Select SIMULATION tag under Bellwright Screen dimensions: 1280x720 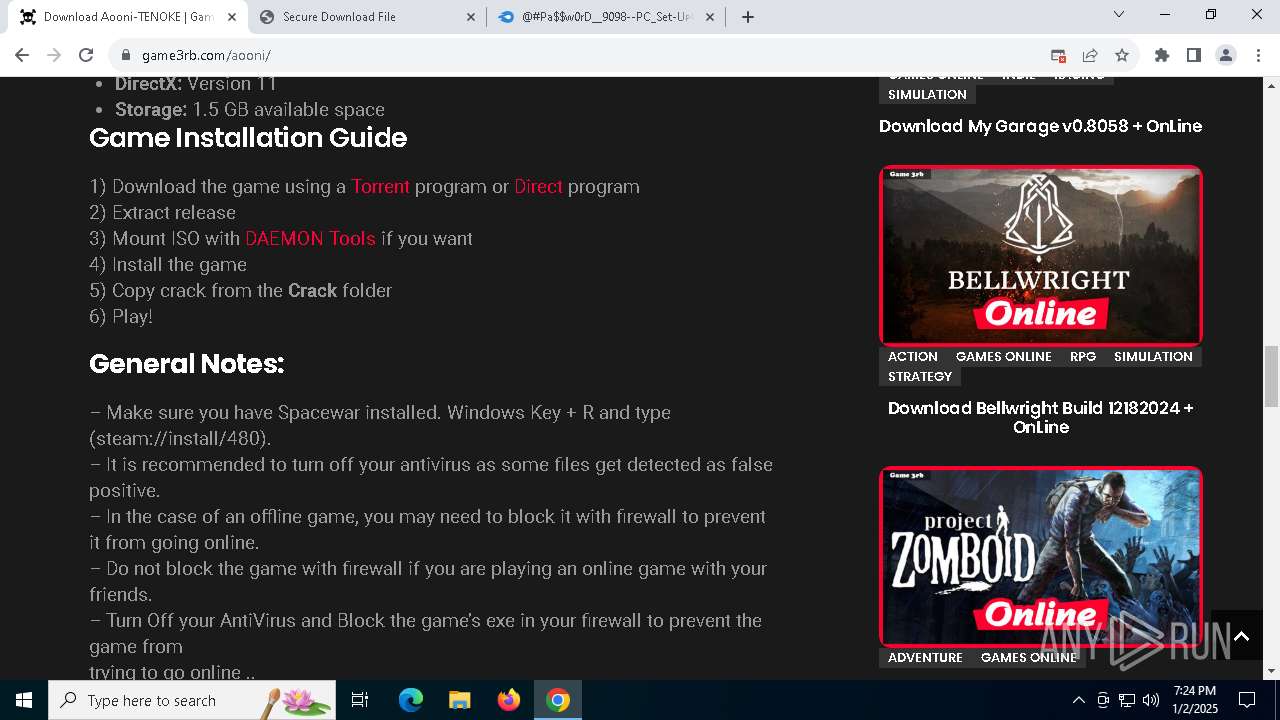pos(1153,356)
